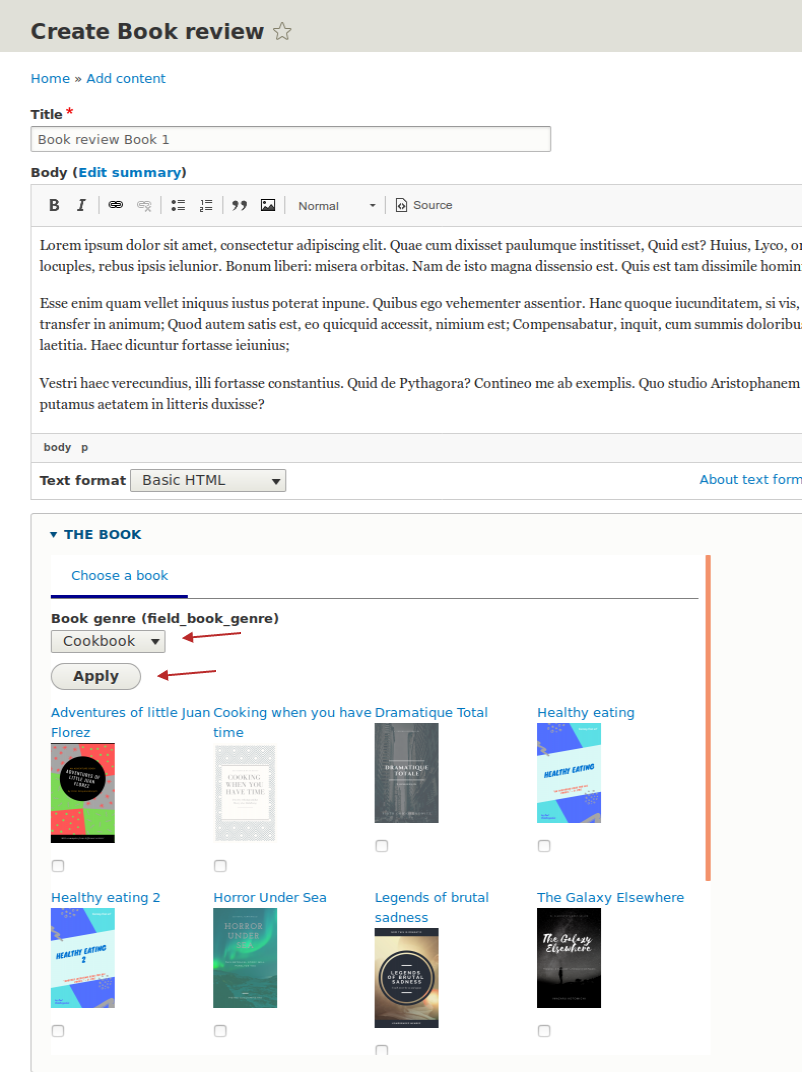Select the Choose a book tab
The width and height of the screenshot is (802, 1072).
(x=119, y=576)
